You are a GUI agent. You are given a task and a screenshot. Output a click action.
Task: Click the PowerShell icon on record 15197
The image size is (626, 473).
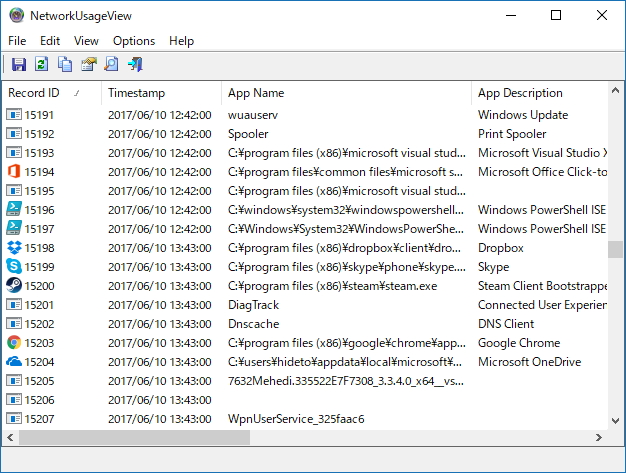coord(14,229)
